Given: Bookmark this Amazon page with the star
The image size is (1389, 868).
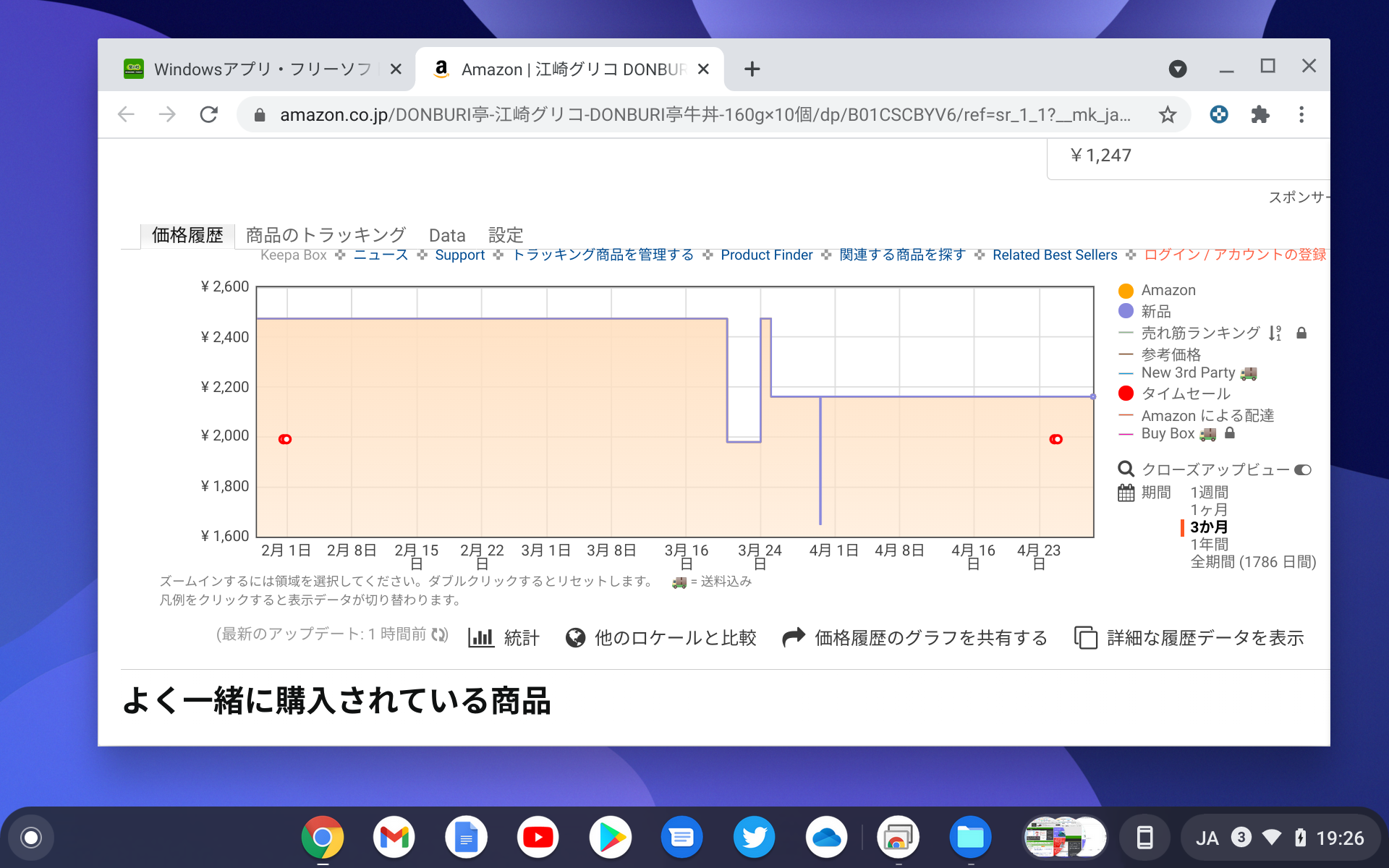Looking at the screenshot, I should tap(1167, 114).
